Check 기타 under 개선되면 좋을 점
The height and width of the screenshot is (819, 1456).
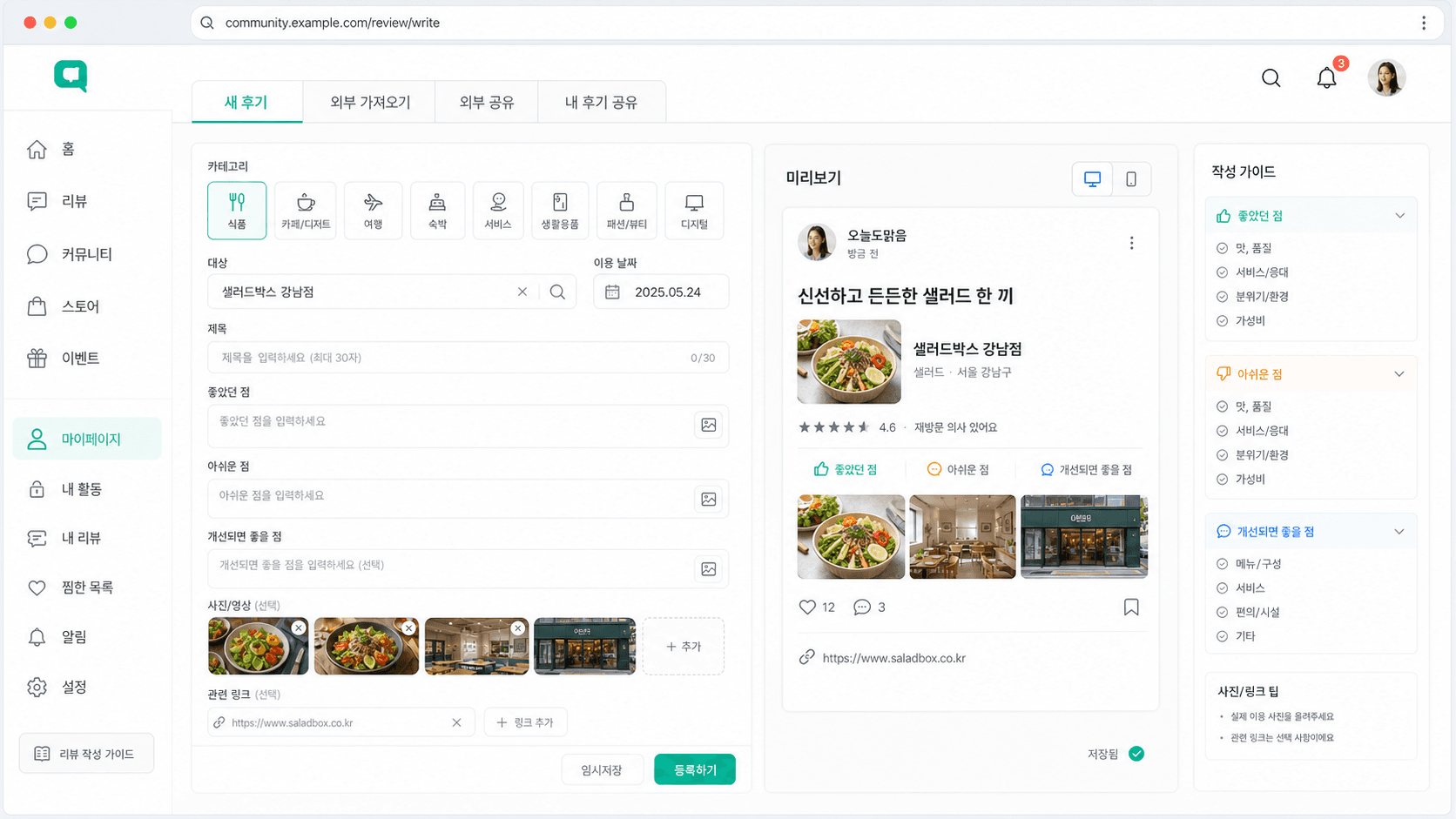click(1223, 637)
